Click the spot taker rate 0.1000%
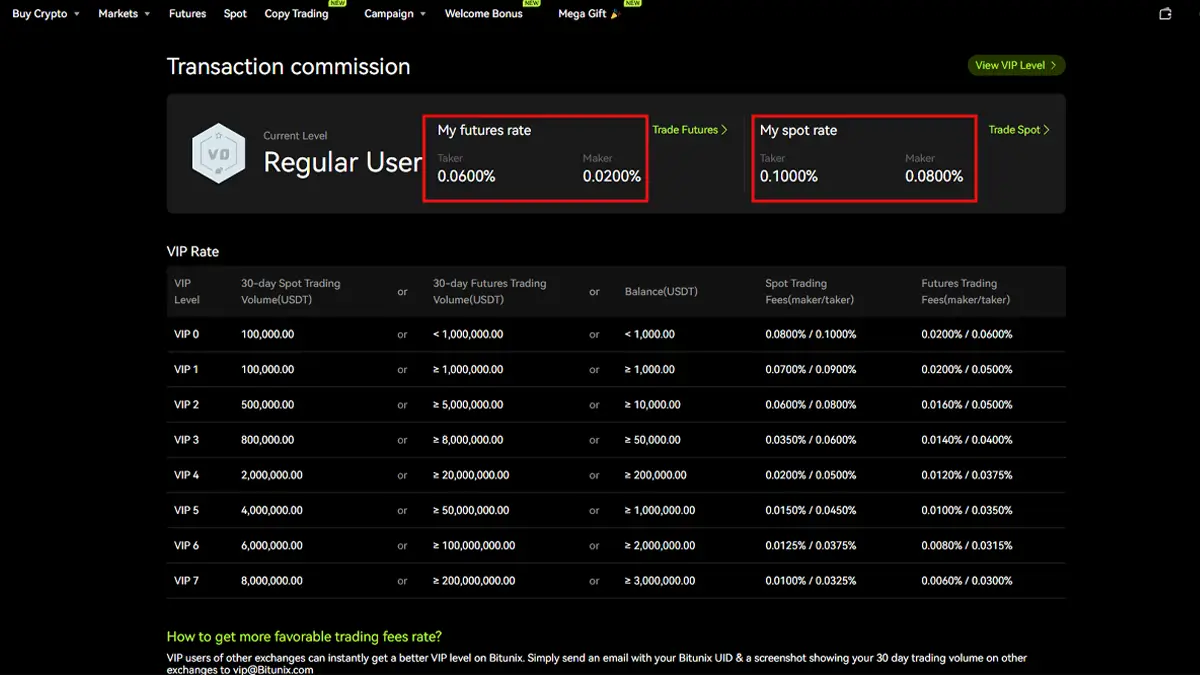Viewport: 1200px width, 675px height. (x=789, y=176)
